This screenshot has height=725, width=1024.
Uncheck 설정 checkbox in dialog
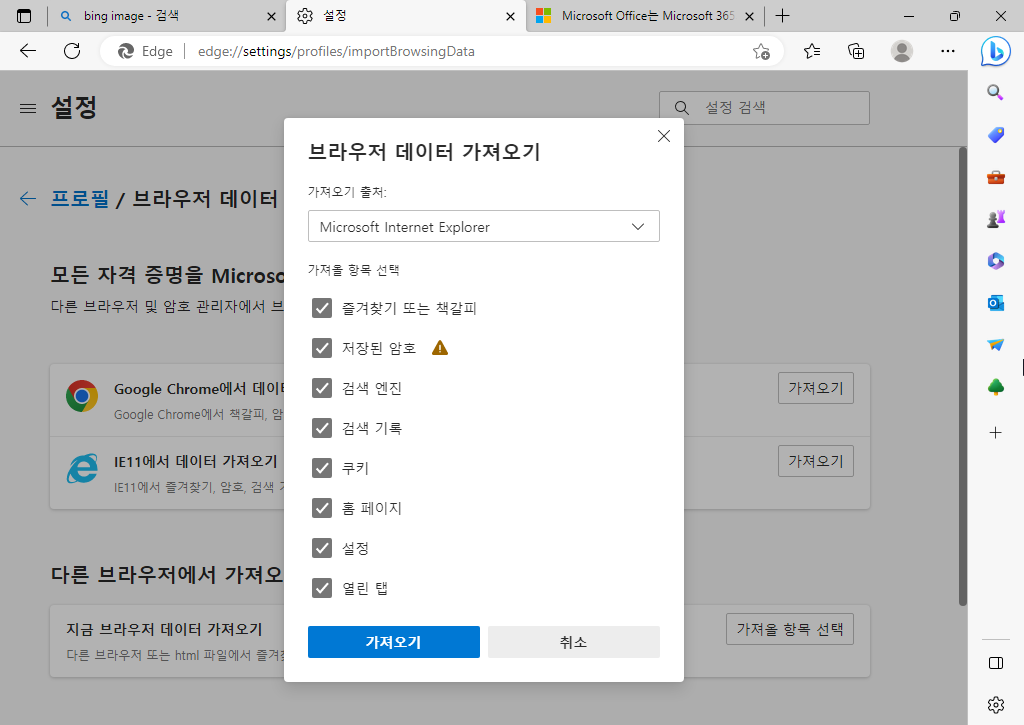pyautogui.click(x=322, y=548)
